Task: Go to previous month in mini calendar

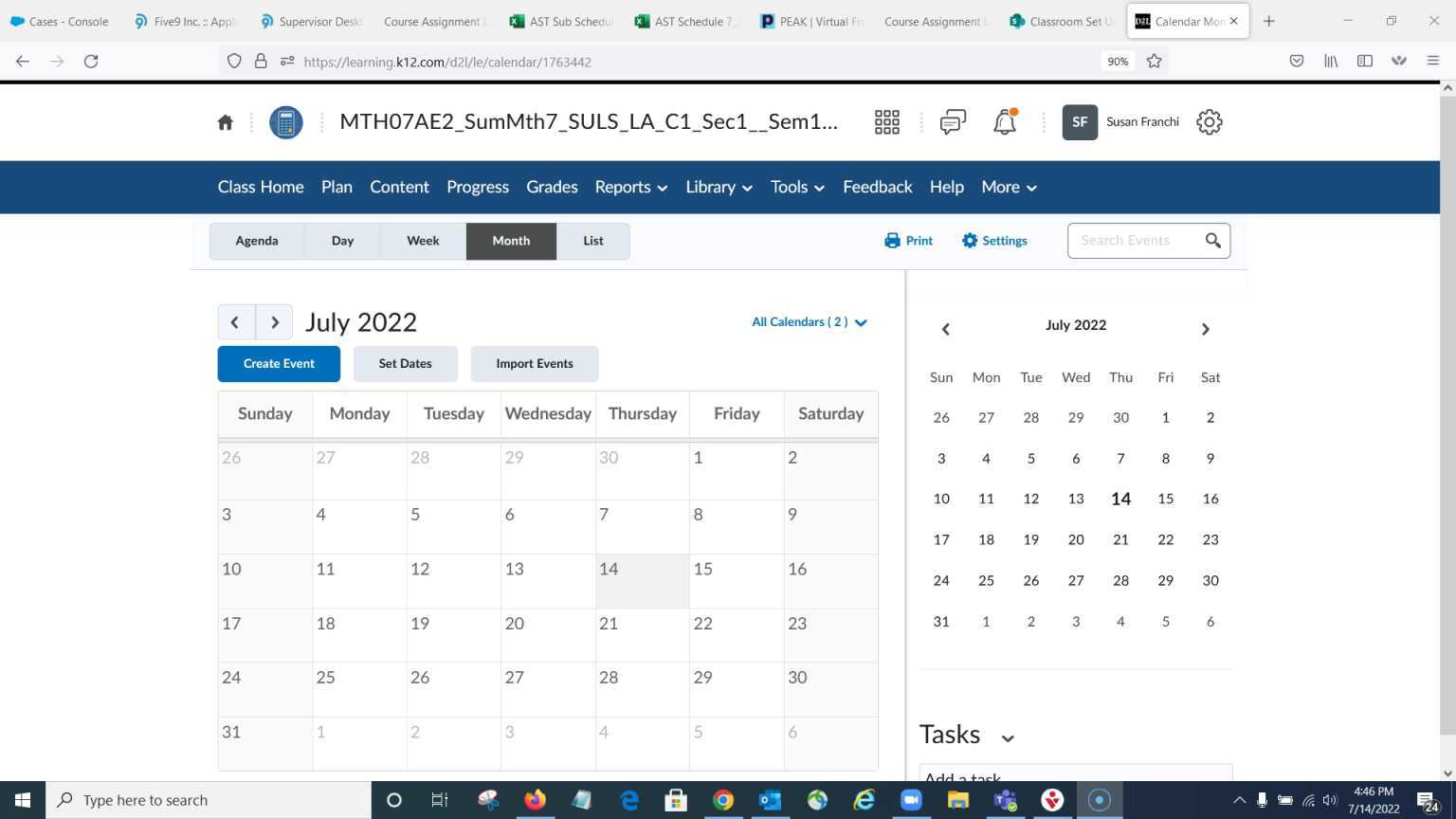Action: pos(945,328)
